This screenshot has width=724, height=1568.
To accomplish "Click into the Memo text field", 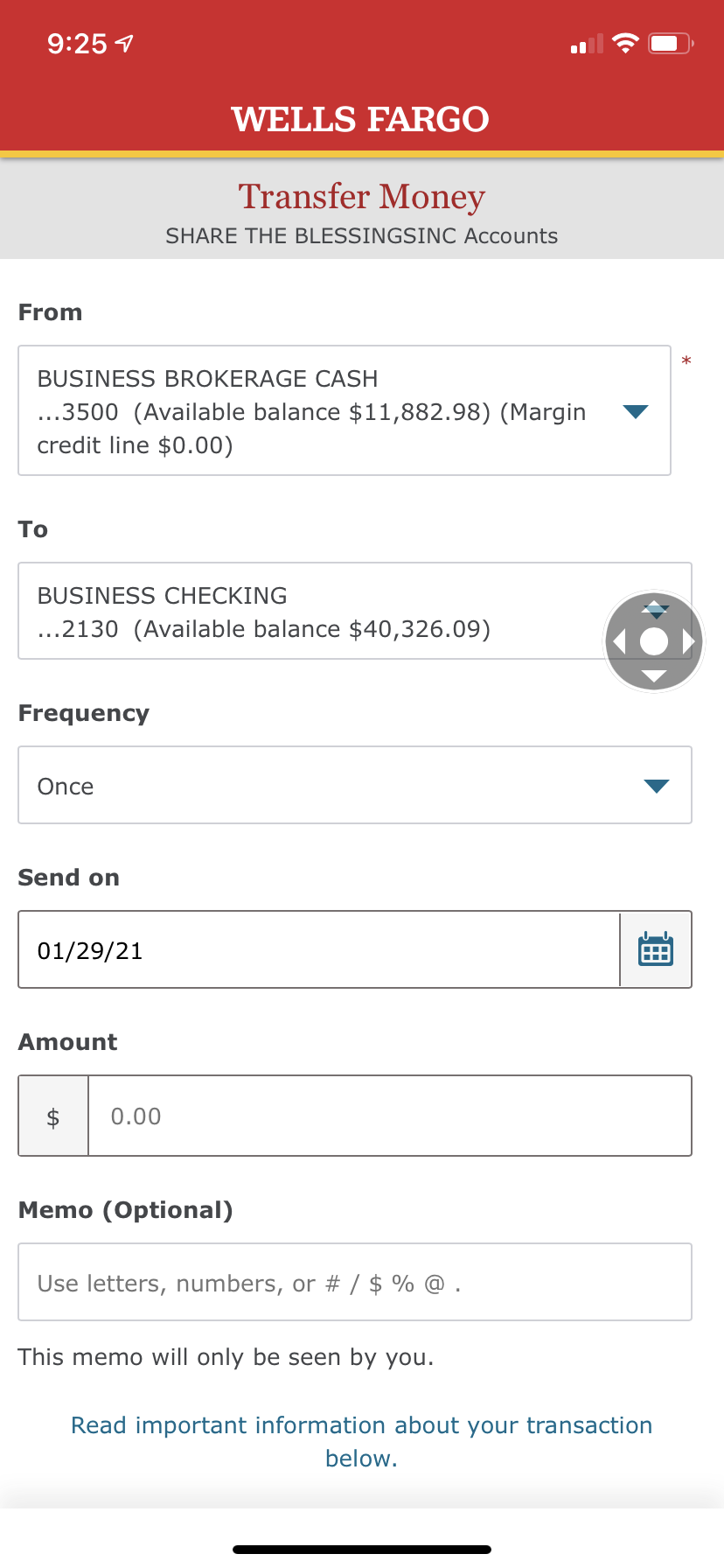I will click(x=354, y=1282).
